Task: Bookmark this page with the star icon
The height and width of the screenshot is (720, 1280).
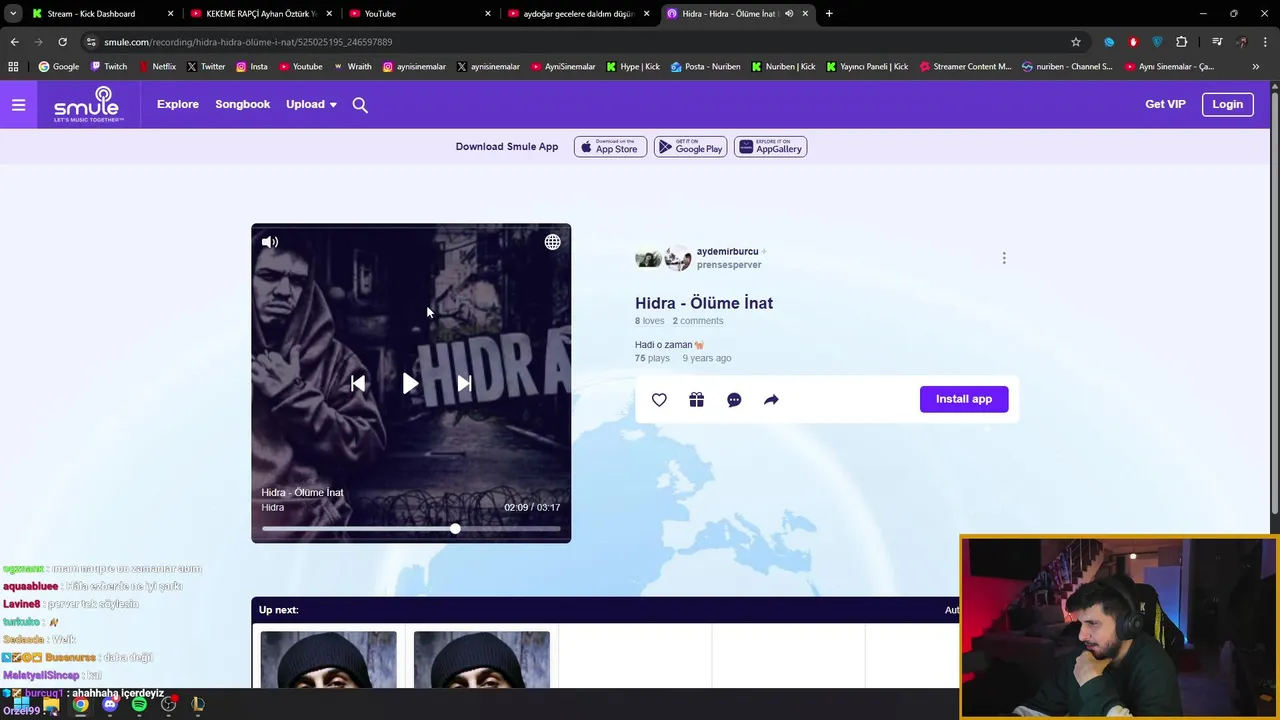Action: click(1076, 42)
